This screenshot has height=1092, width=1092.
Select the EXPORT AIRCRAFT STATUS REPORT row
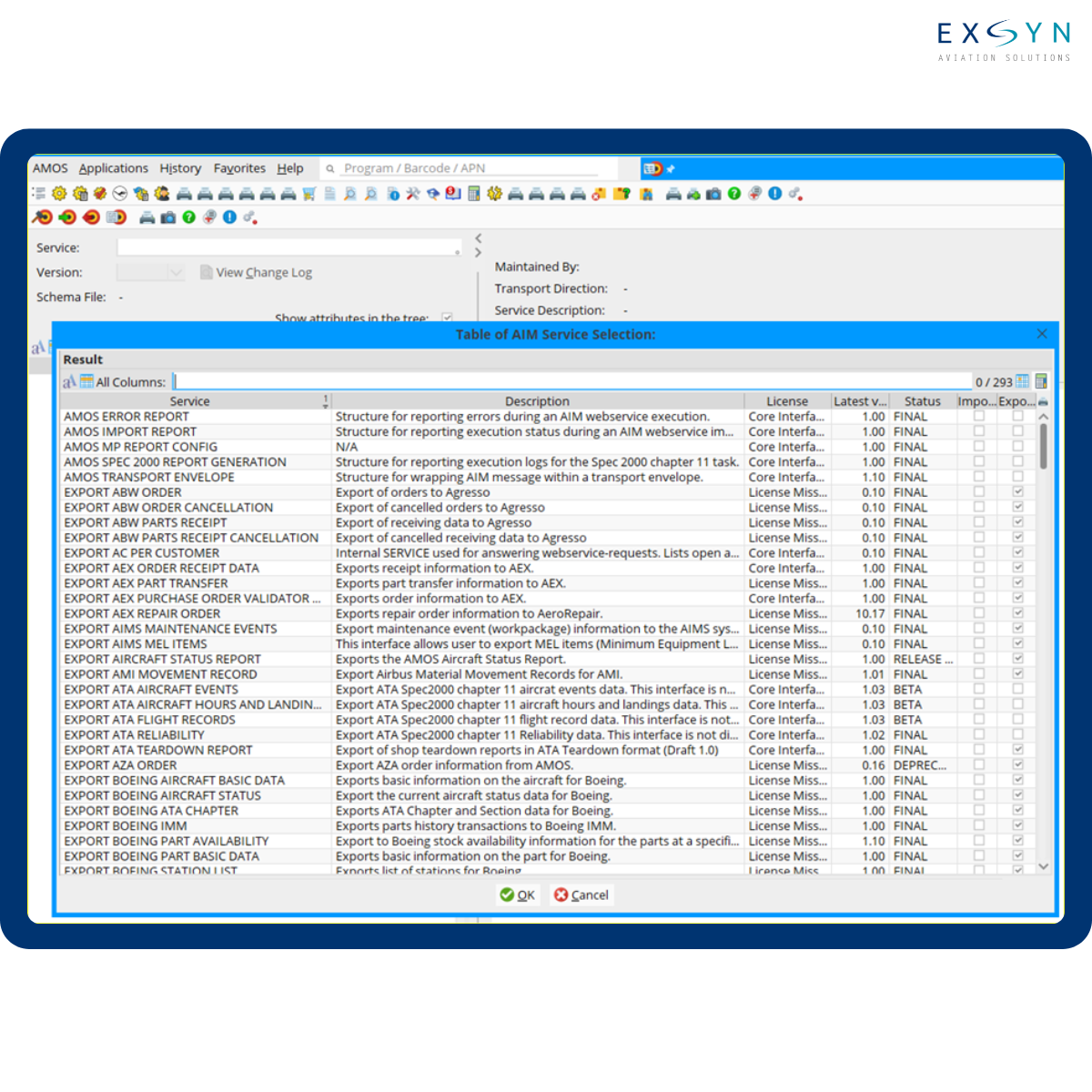550,659
